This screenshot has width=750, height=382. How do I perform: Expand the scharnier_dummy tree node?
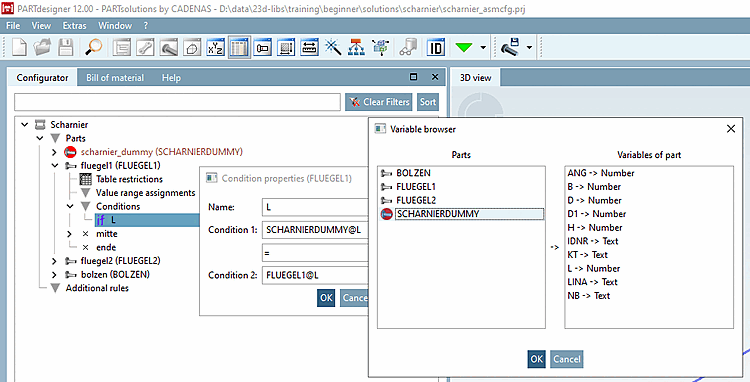(x=55, y=152)
